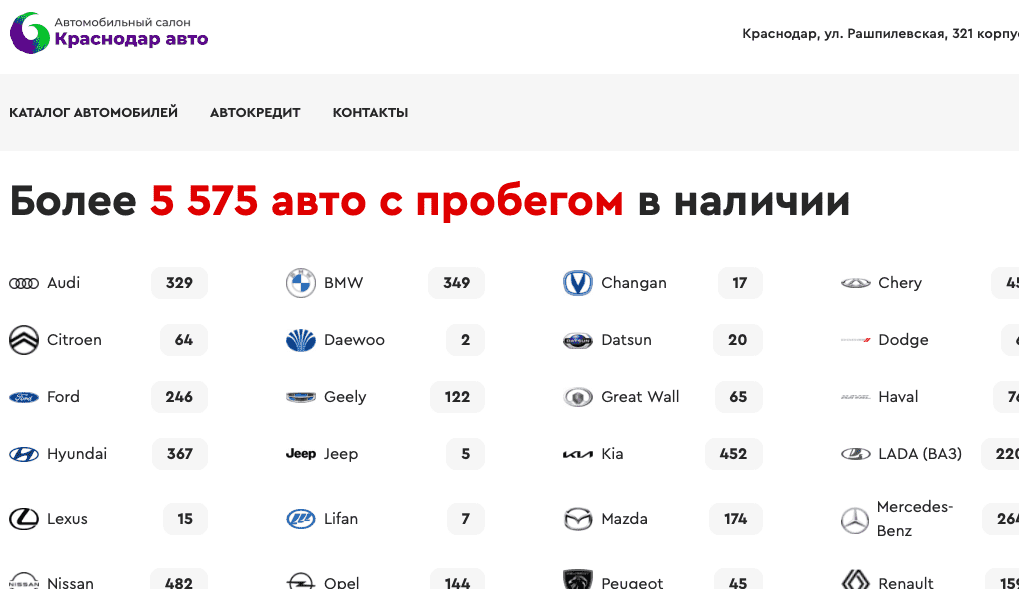
Task: Open the Каталог автомобилей menu item
Action: click(93, 113)
